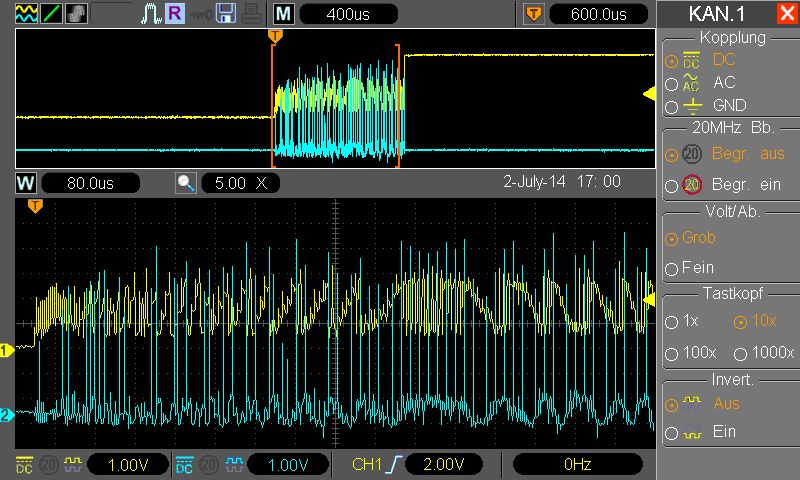800x480 pixels.
Task: Click the 5.00 X zoom factor value
Action: click(x=240, y=183)
